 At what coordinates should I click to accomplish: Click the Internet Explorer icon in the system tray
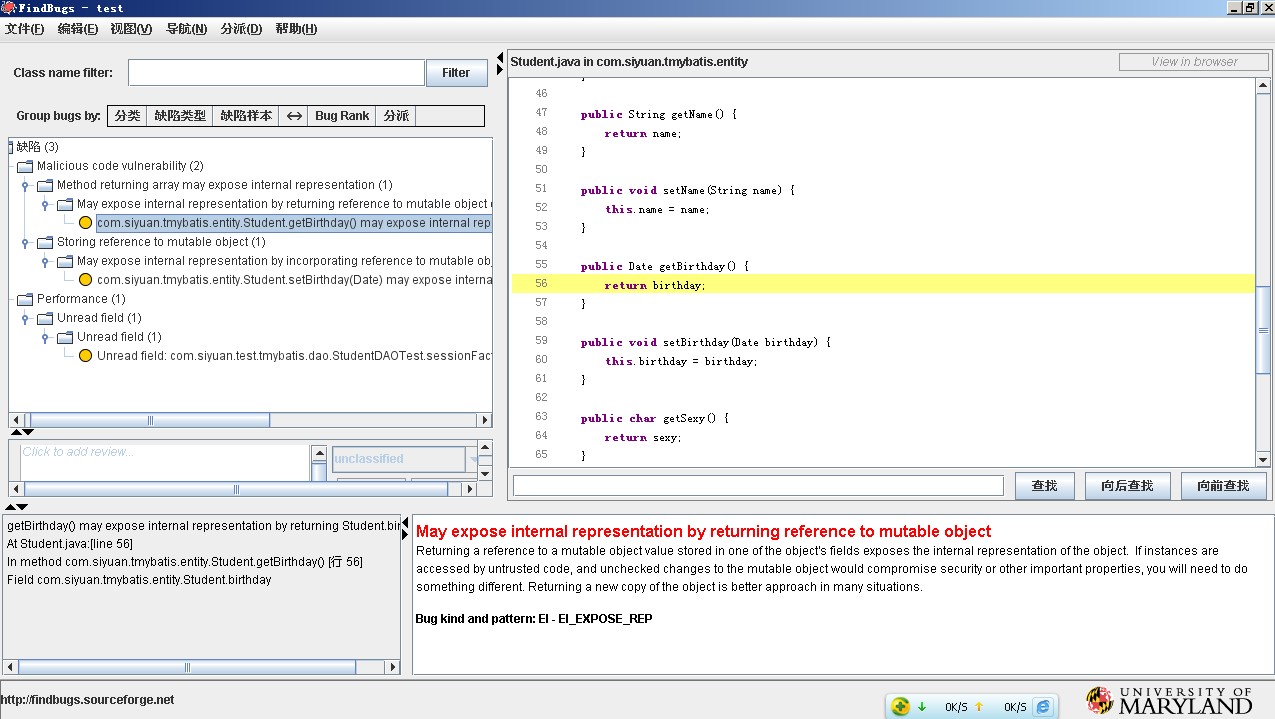click(1042, 706)
